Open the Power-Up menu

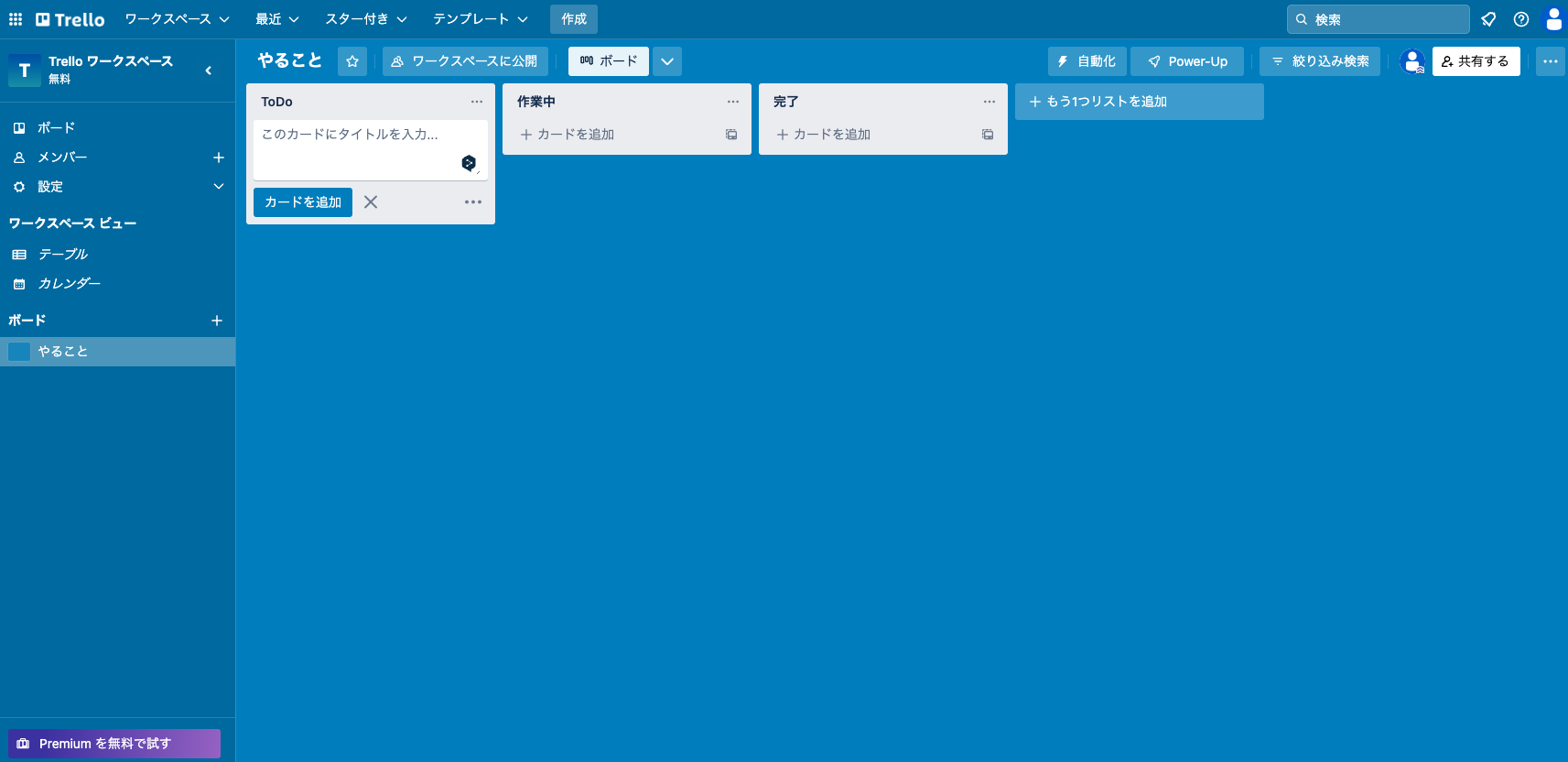coord(1187,61)
